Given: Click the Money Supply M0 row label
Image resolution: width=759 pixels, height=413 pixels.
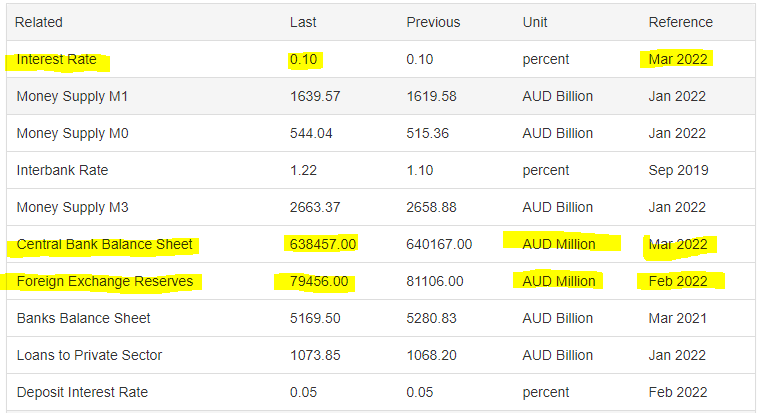Looking at the screenshot, I should 73,133.
